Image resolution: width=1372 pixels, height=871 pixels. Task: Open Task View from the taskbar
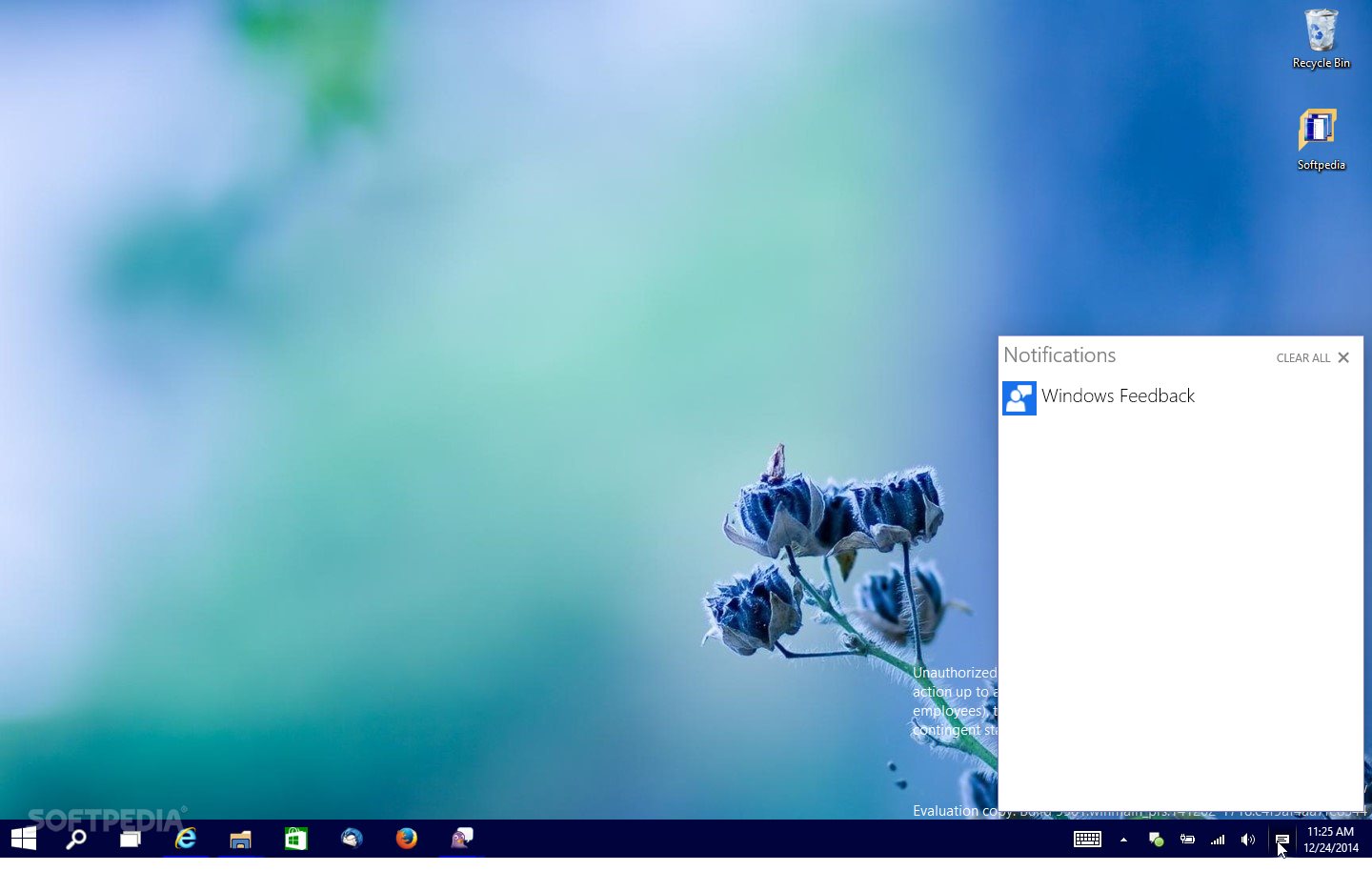pos(131,839)
